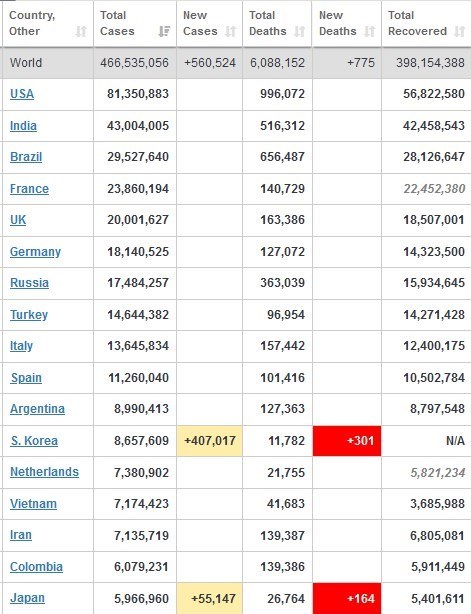The width and height of the screenshot is (471, 614).
Task: Sort by Total Deaths arrows icon
Action: coord(300,31)
